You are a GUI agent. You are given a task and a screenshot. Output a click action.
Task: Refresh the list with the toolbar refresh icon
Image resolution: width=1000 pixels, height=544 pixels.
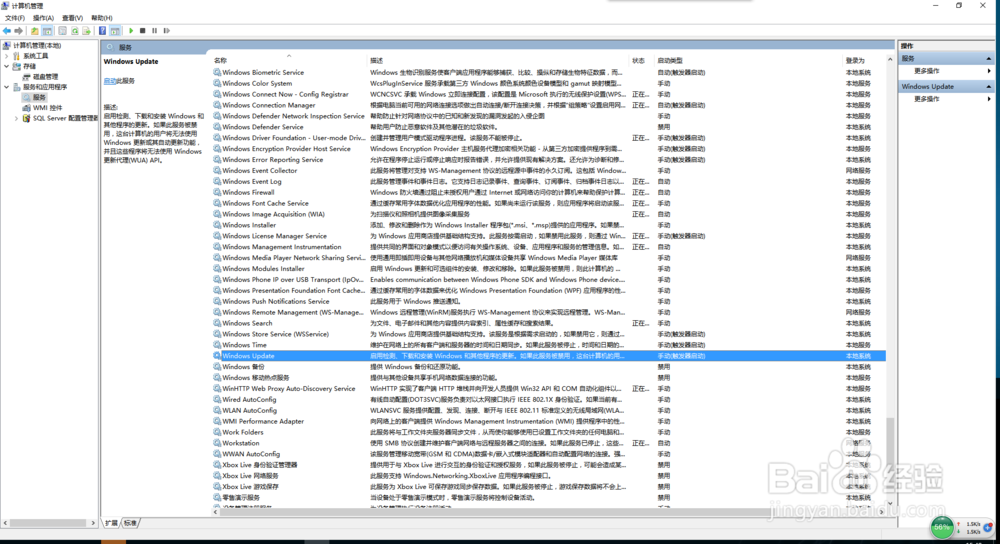coord(75,31)
